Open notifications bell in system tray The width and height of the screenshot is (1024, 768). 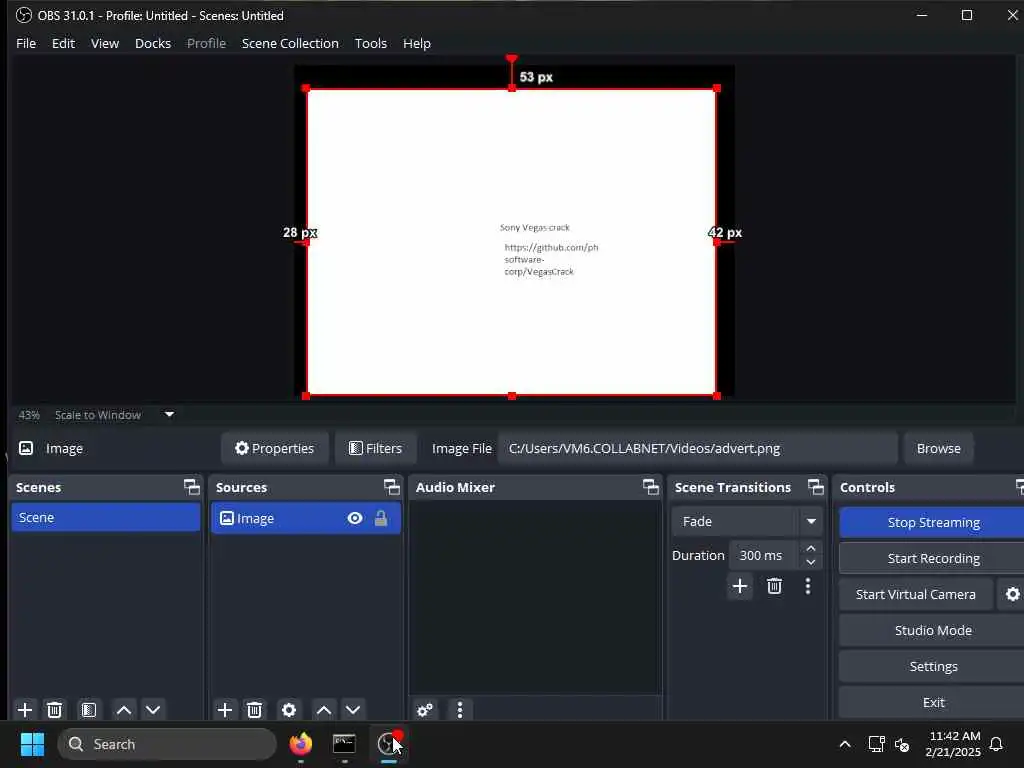pos(996,744)
